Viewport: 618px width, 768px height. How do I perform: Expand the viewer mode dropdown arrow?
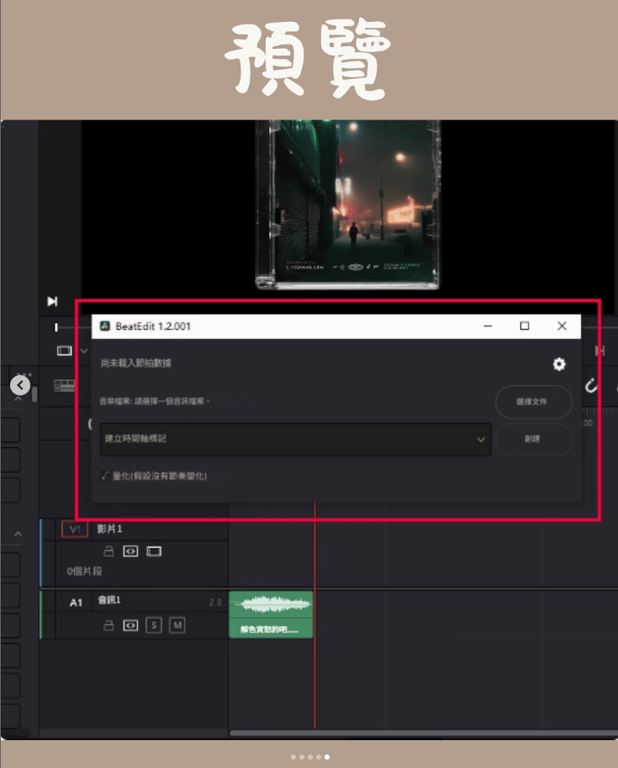[84, 351]
